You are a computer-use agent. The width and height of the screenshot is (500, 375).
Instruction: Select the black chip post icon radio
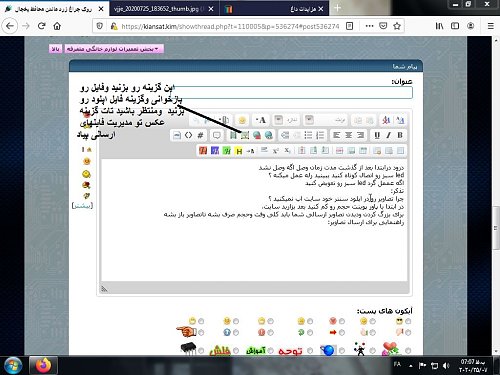201,351
